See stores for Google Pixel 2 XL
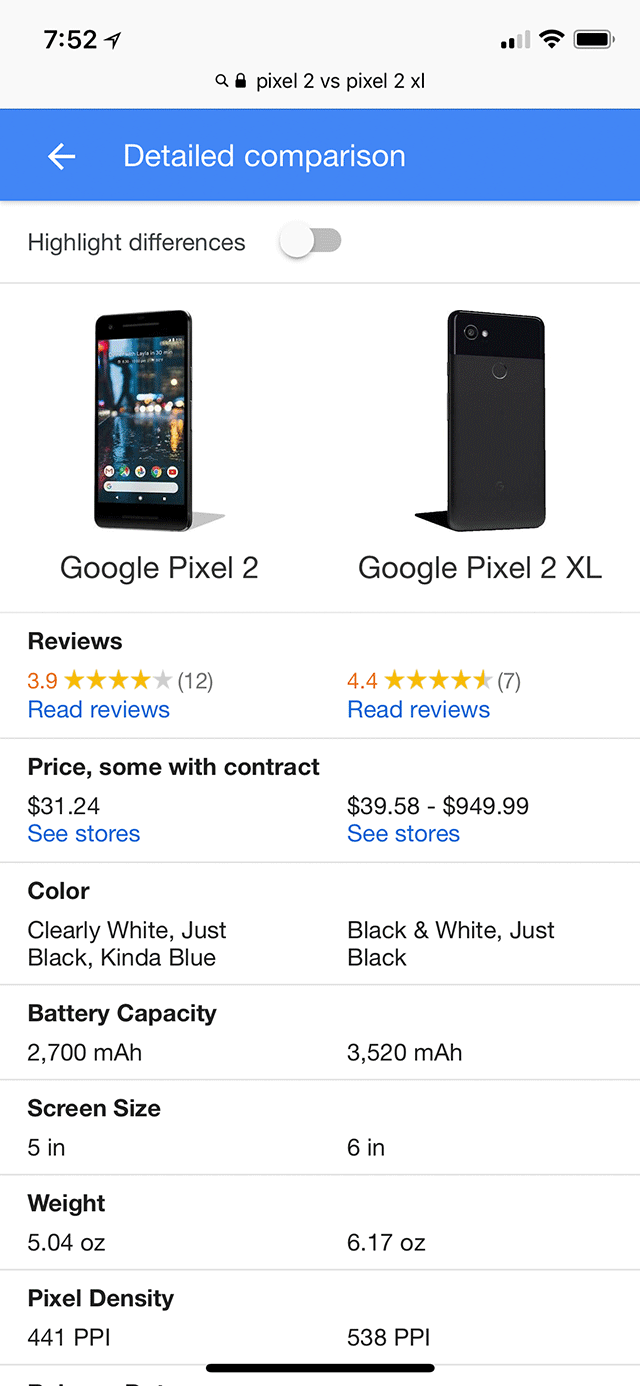 click(x=403, y=834)
